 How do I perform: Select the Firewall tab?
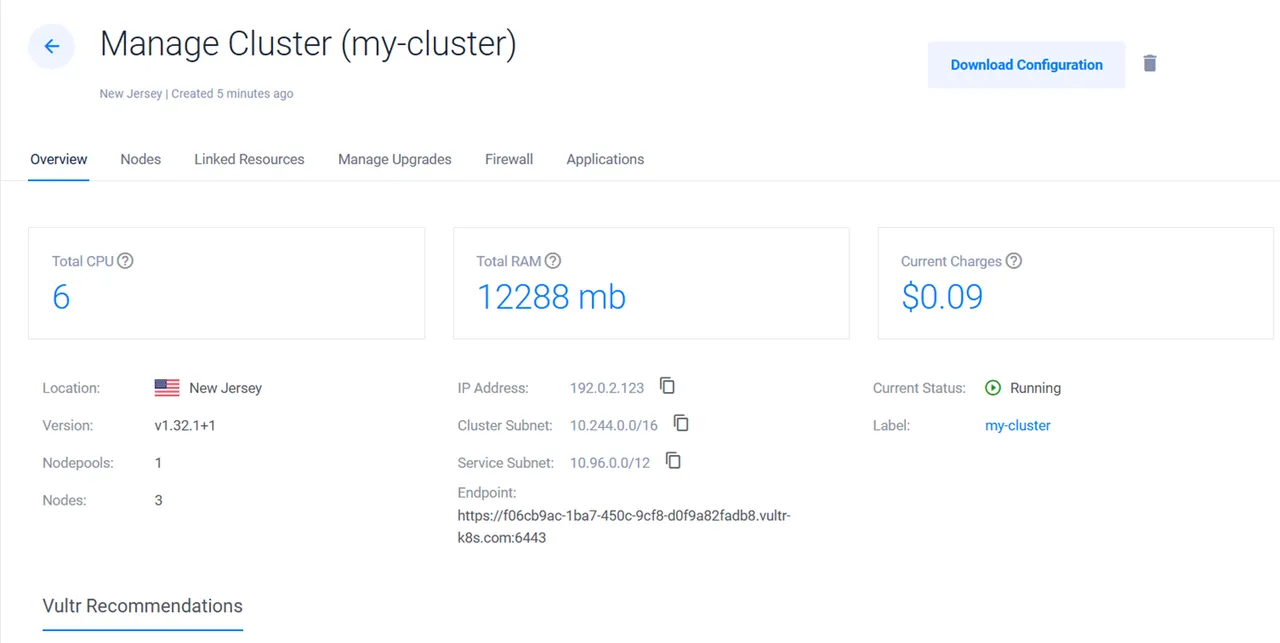509,159
